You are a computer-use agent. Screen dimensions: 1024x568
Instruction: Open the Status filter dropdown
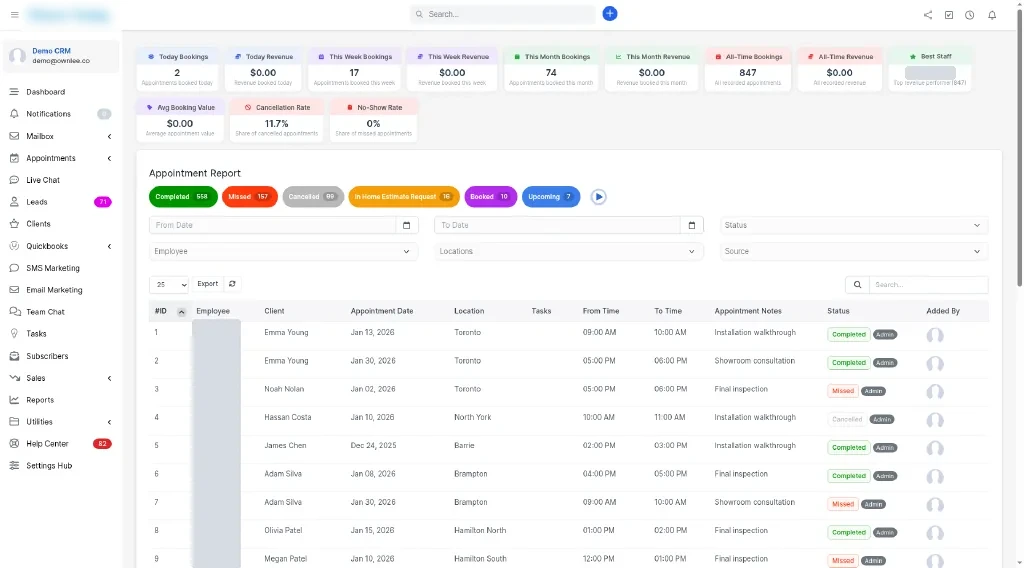854,225
